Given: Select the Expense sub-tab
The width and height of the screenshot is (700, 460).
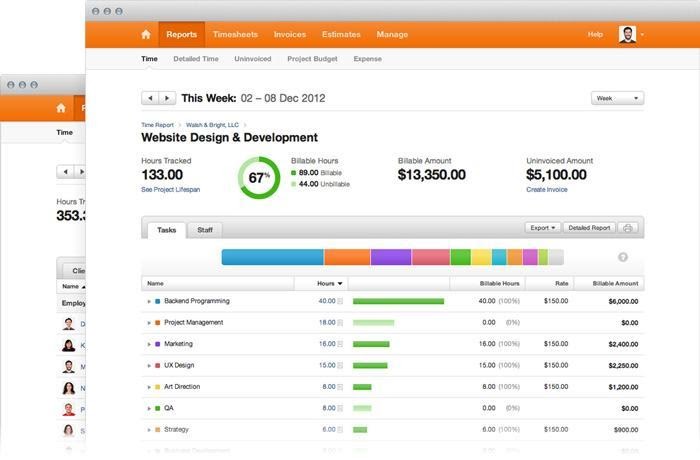Looking at the screenshot, I should point(367,59).
